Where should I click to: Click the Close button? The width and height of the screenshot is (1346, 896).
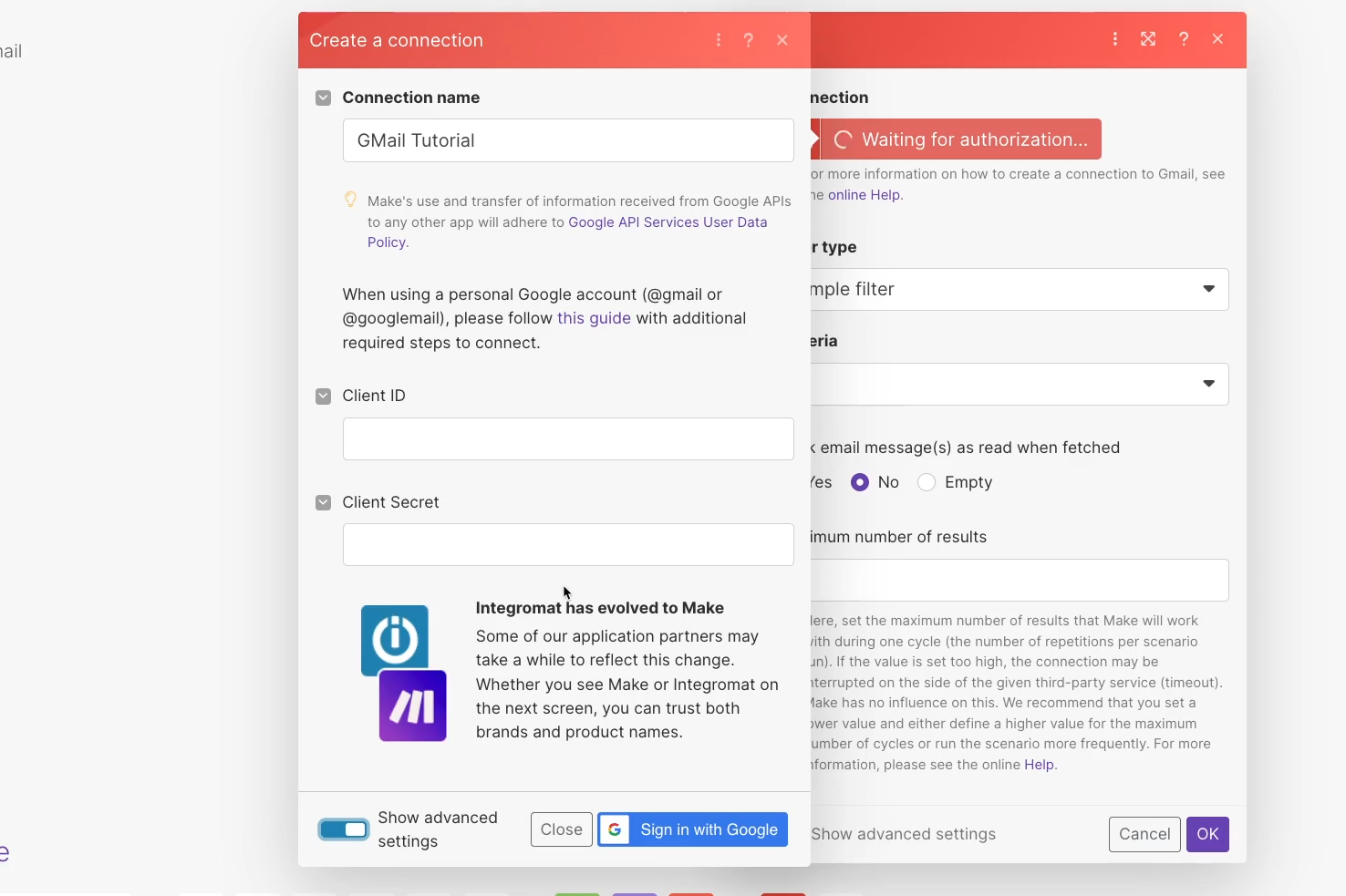(x=562, y=829)
